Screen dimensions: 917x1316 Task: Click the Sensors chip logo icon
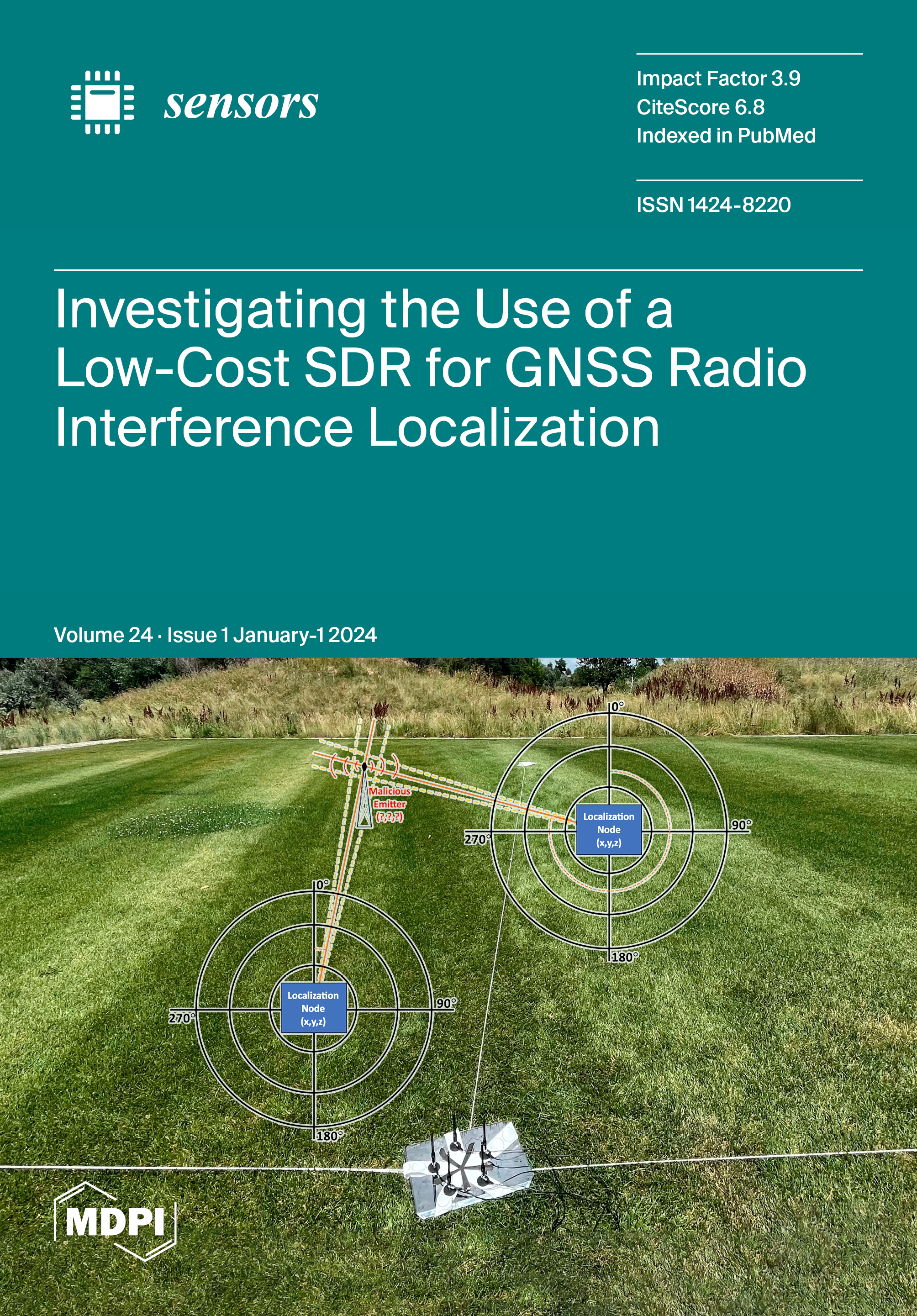point(103,103)
